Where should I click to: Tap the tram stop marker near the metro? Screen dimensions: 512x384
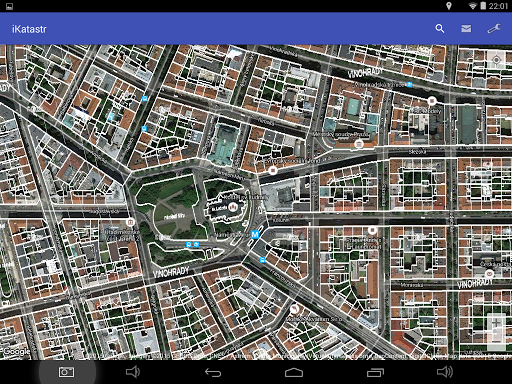262,260
